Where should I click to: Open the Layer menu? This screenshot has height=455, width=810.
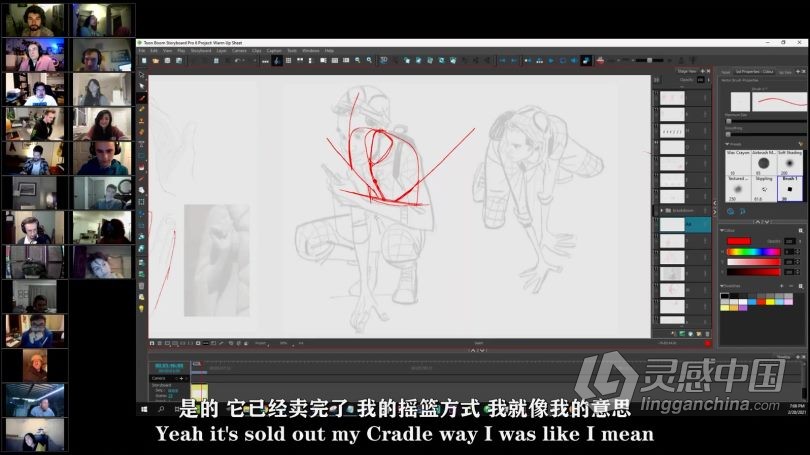(x=221, y=51)
